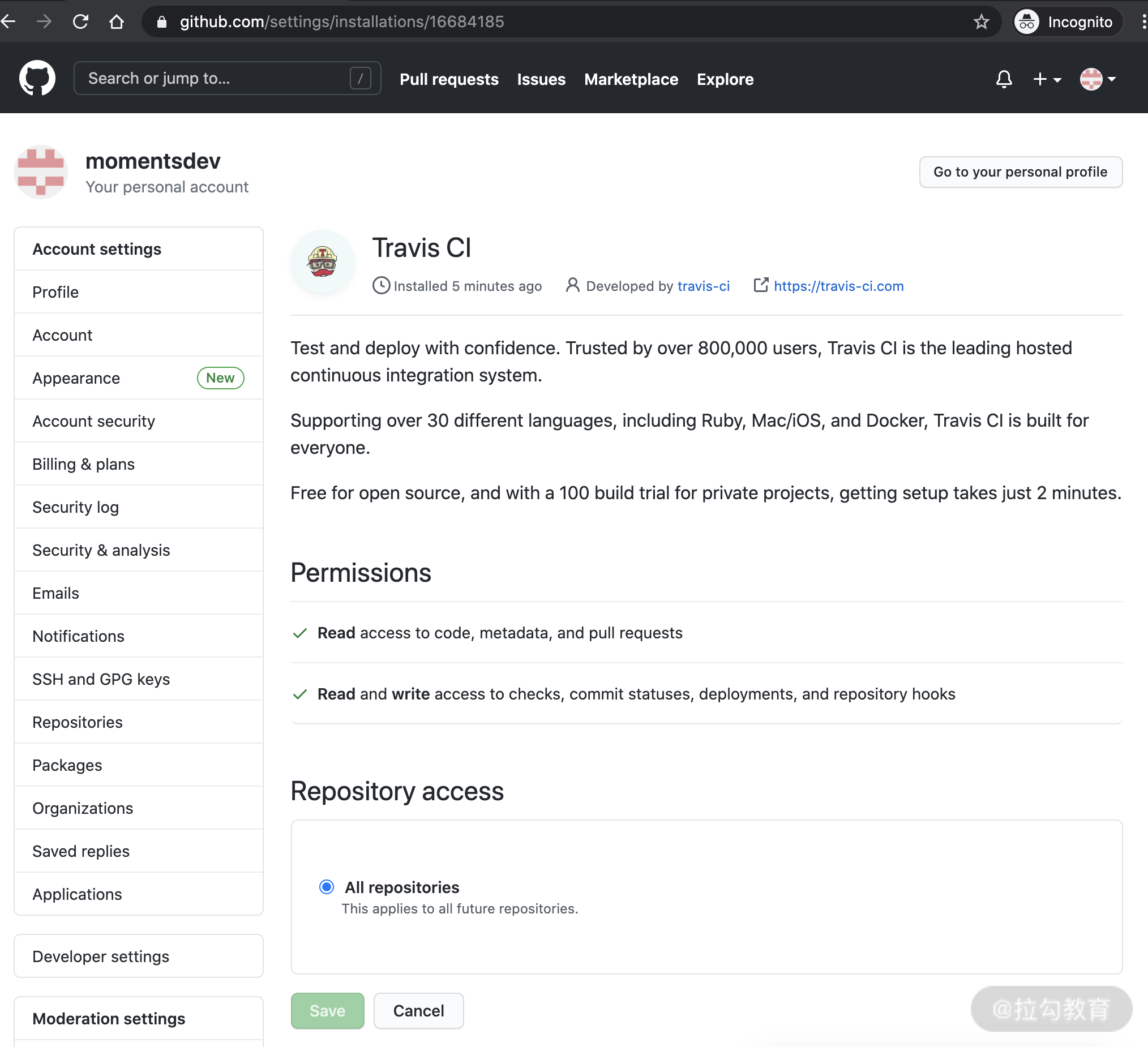The height and width of the screenshot is (1047, 1148).
Task: Open Marketplace in top navigation
Action: 631,79
